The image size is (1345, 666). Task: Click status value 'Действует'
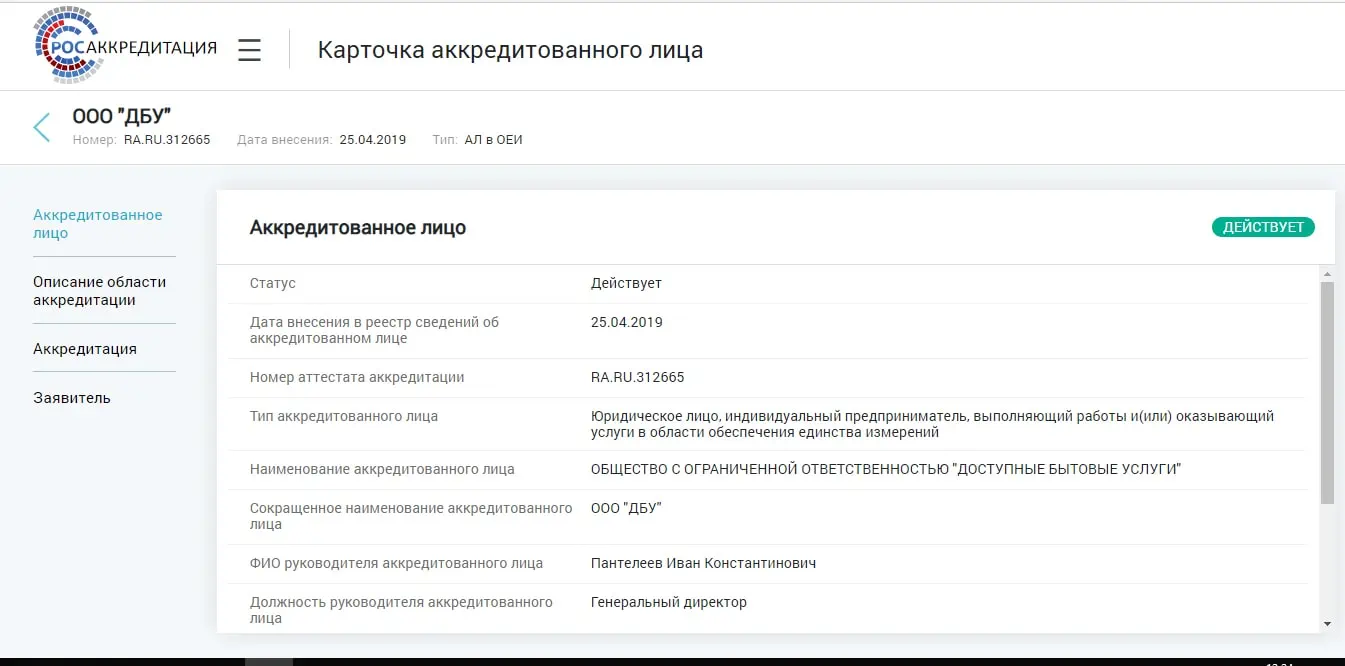click(x=626, y=283)
